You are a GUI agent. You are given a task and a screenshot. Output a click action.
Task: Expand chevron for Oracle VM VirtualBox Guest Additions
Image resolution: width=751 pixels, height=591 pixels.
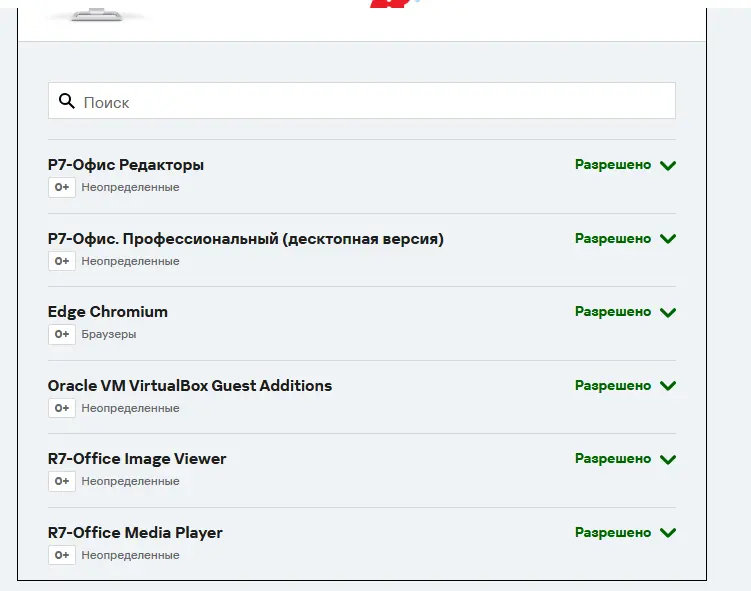(668, 386)
